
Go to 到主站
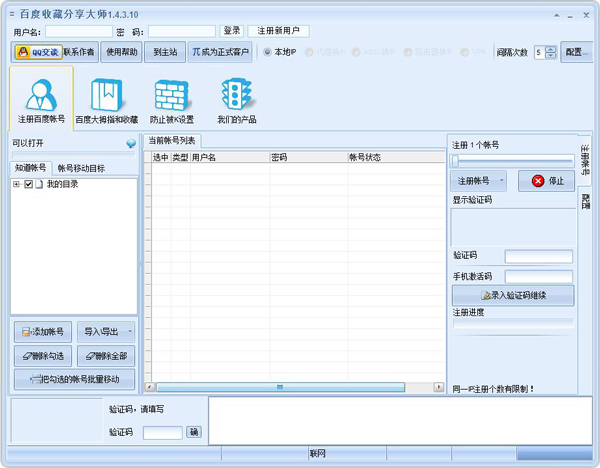click(x=165, y=52)
